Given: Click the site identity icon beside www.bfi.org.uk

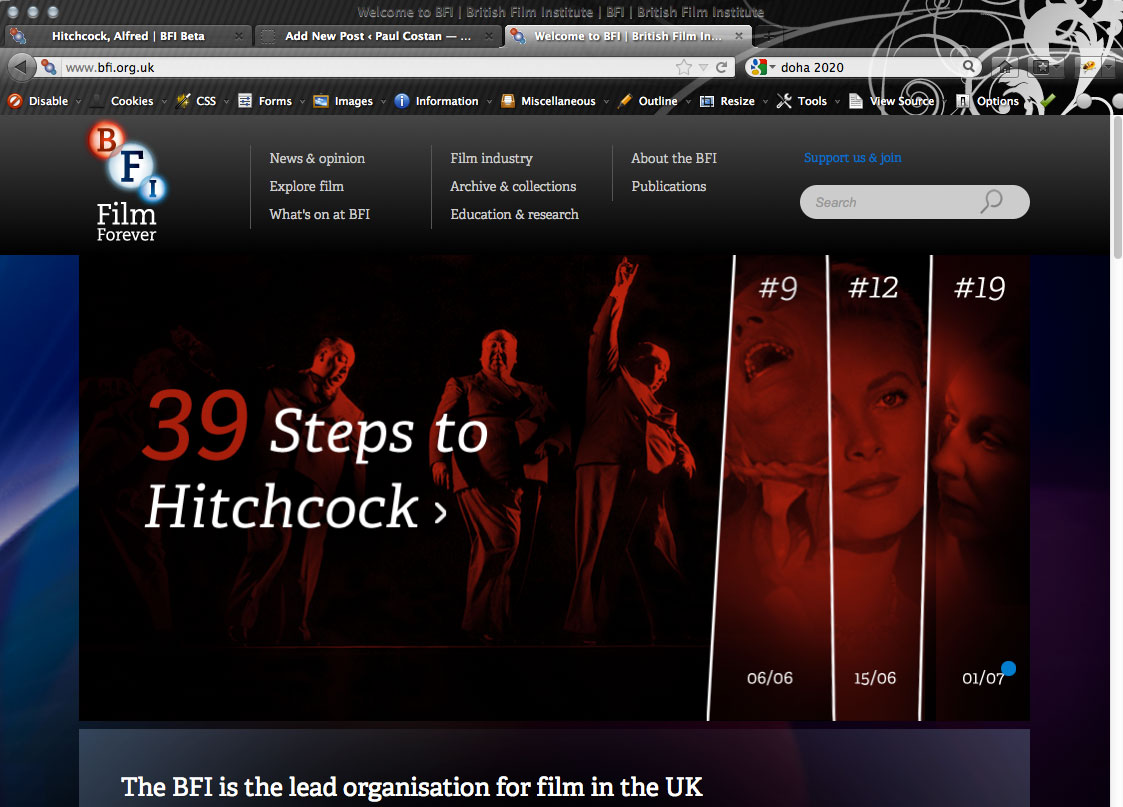Looking at the screenshot, I should pos(49,67).
